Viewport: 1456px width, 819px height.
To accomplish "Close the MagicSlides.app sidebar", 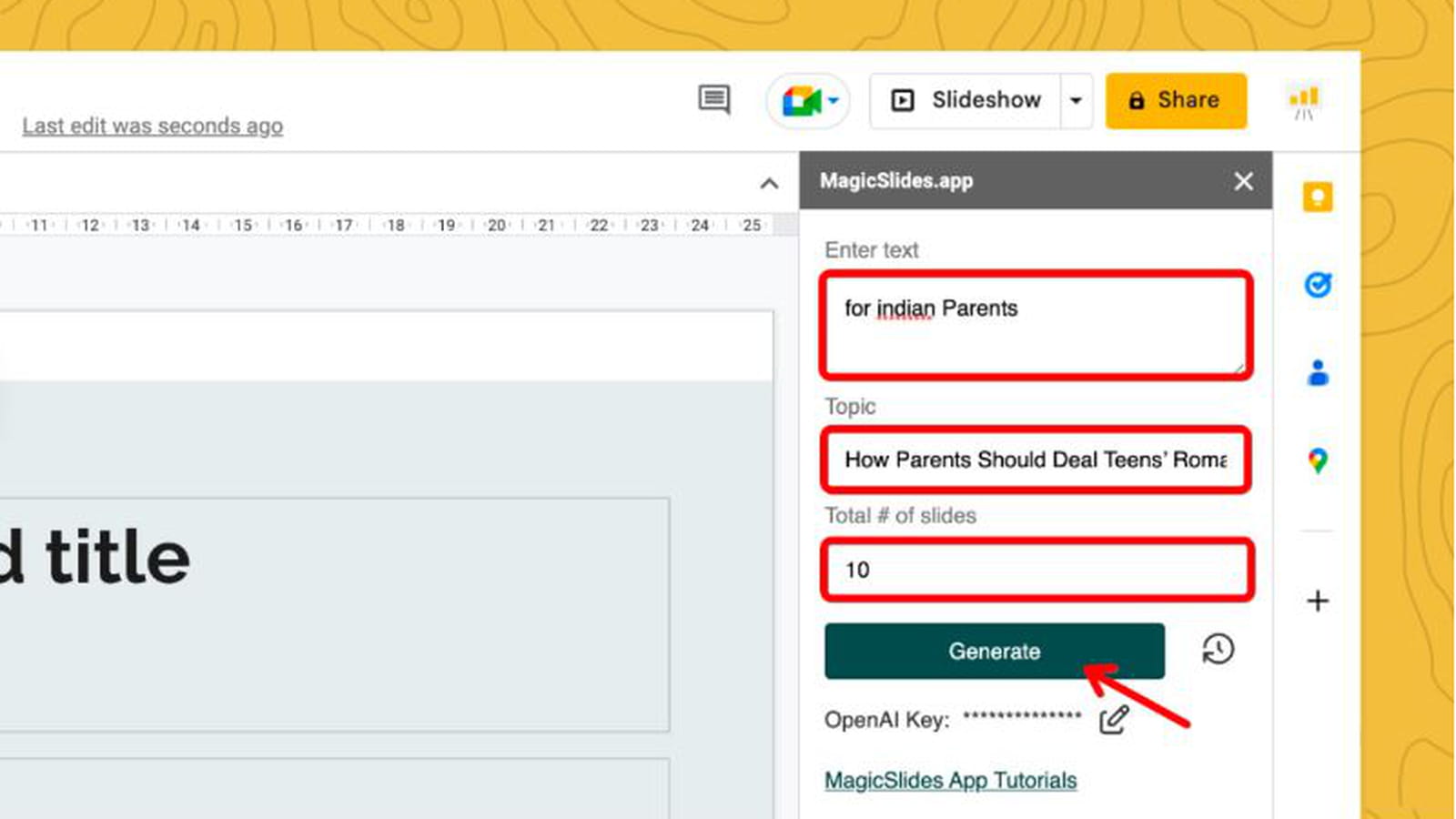I will pyautogui.click(x=1243, y=181).
